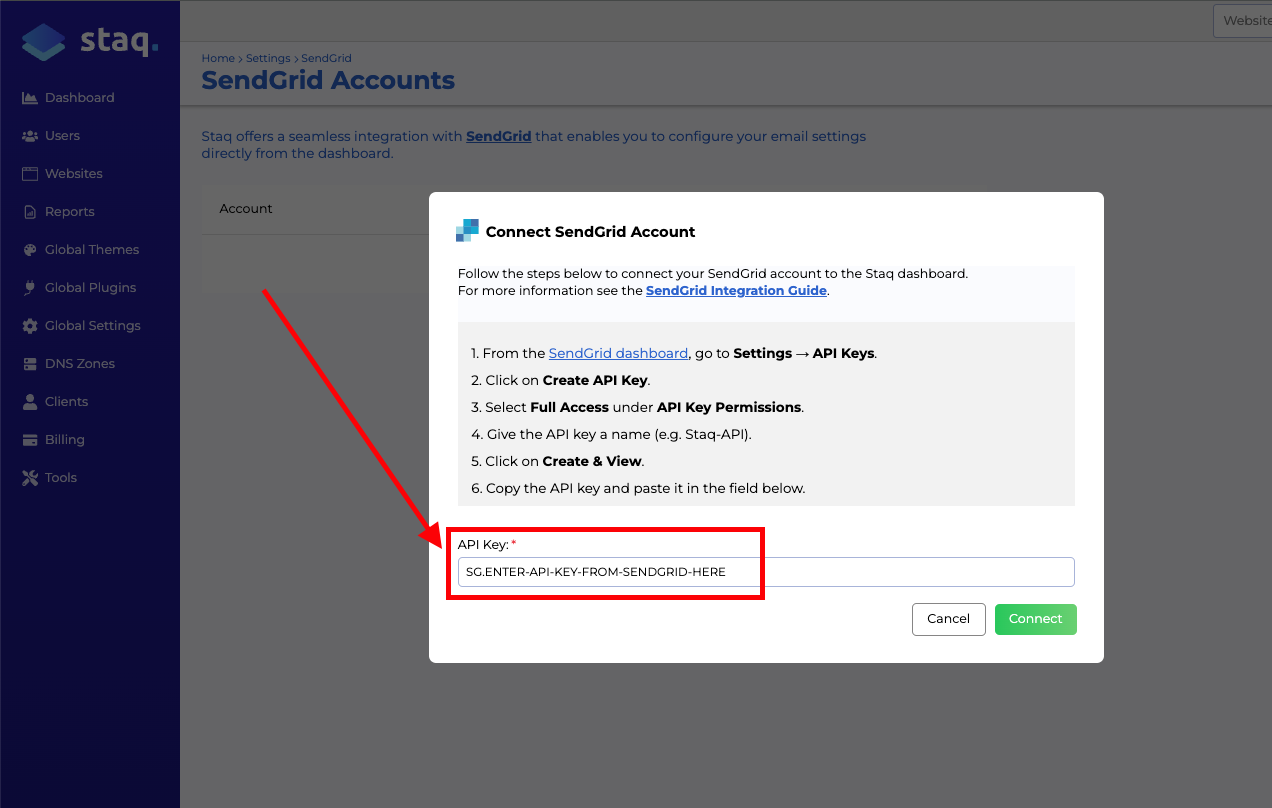Click the Global Plugins plug icon
The height and width of the screenshot is (808, 1272).
pyautogui.click(x=30, y=288)
